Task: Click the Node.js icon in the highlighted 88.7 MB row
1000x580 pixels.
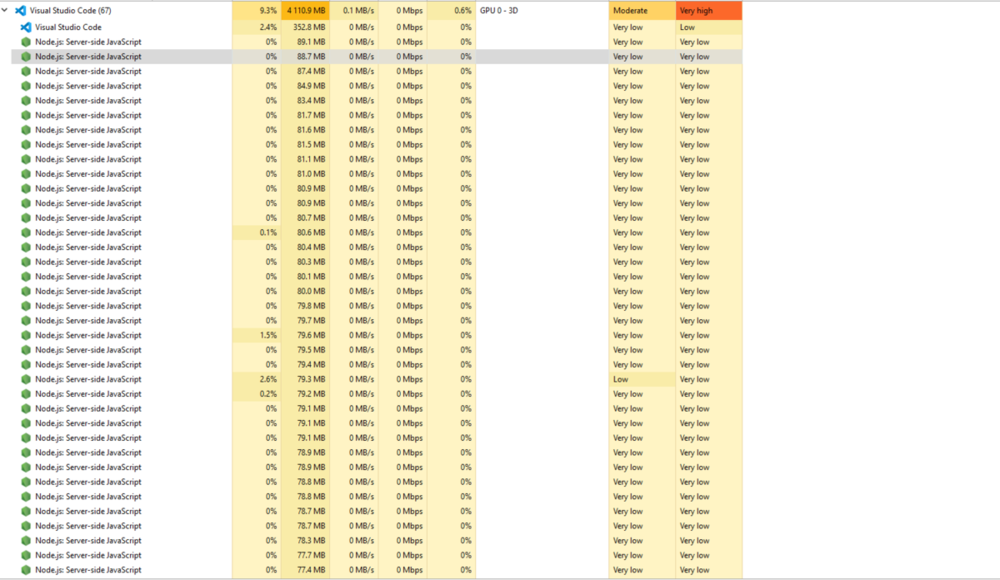Action: [26, 57]
